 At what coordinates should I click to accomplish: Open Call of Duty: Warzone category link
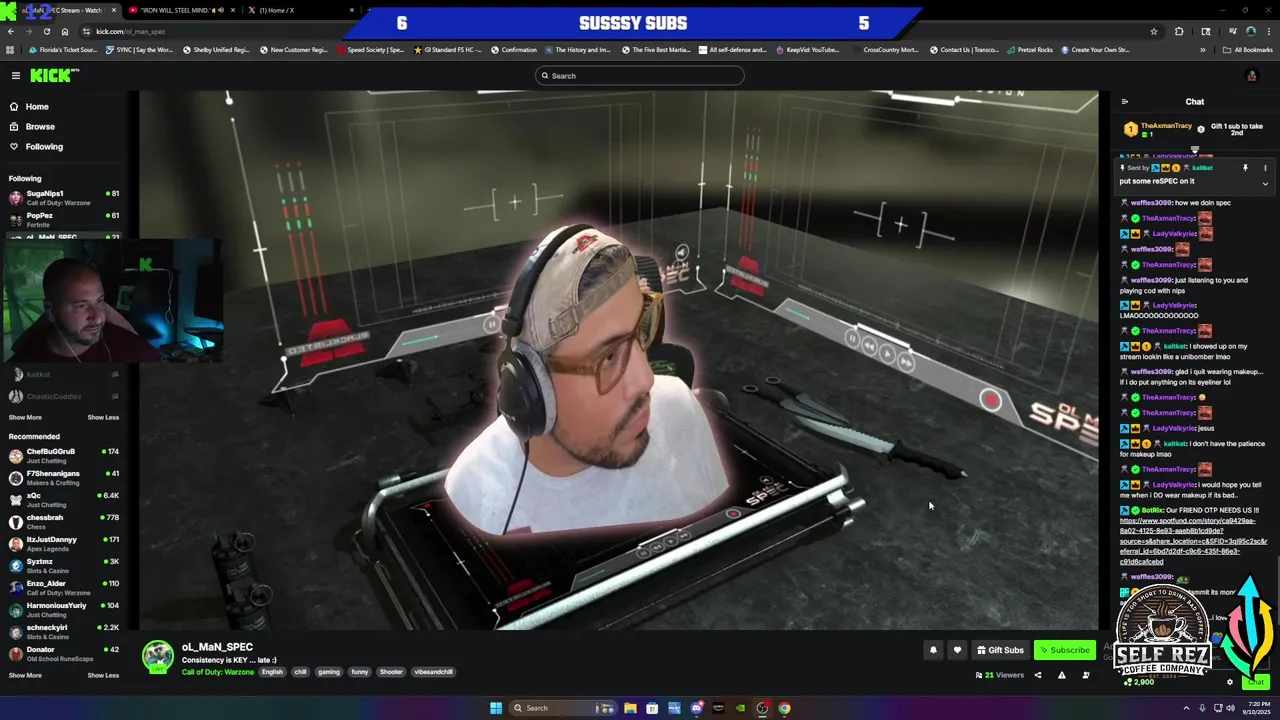point(218,672)
